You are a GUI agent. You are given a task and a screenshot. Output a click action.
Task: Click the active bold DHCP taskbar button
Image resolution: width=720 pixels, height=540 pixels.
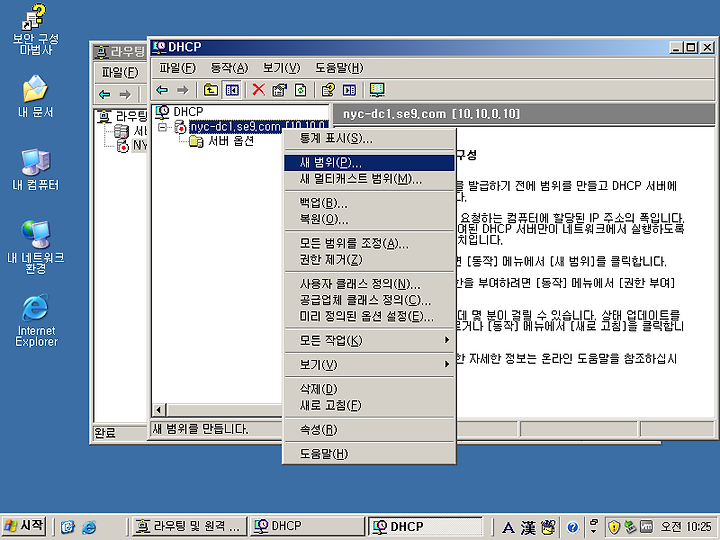(x=425, y=526)
